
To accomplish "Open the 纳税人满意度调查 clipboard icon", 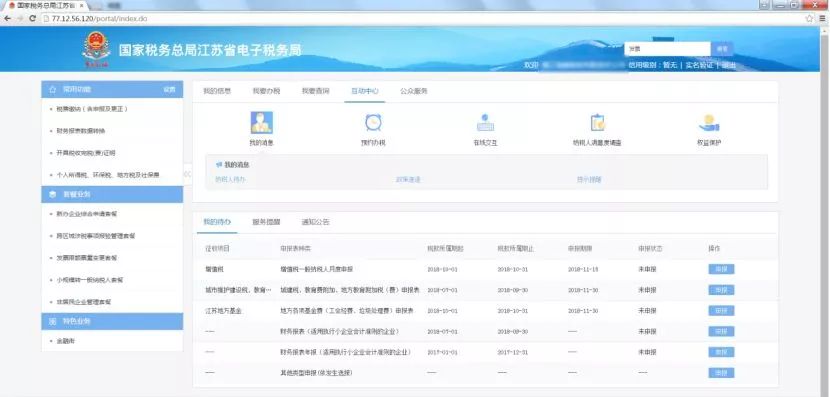I will [597, 123].
